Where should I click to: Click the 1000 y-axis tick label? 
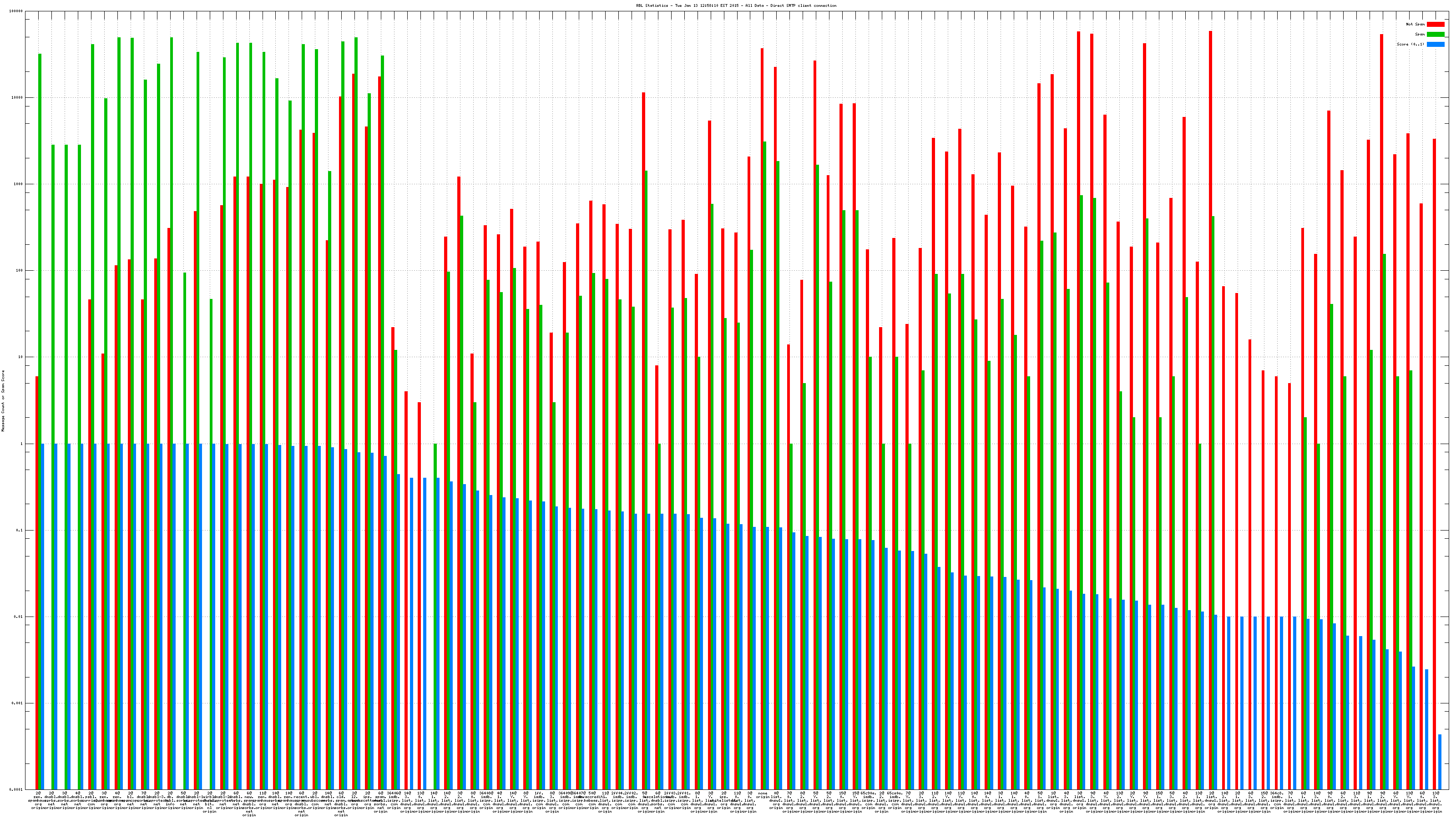tap(19, 184)
